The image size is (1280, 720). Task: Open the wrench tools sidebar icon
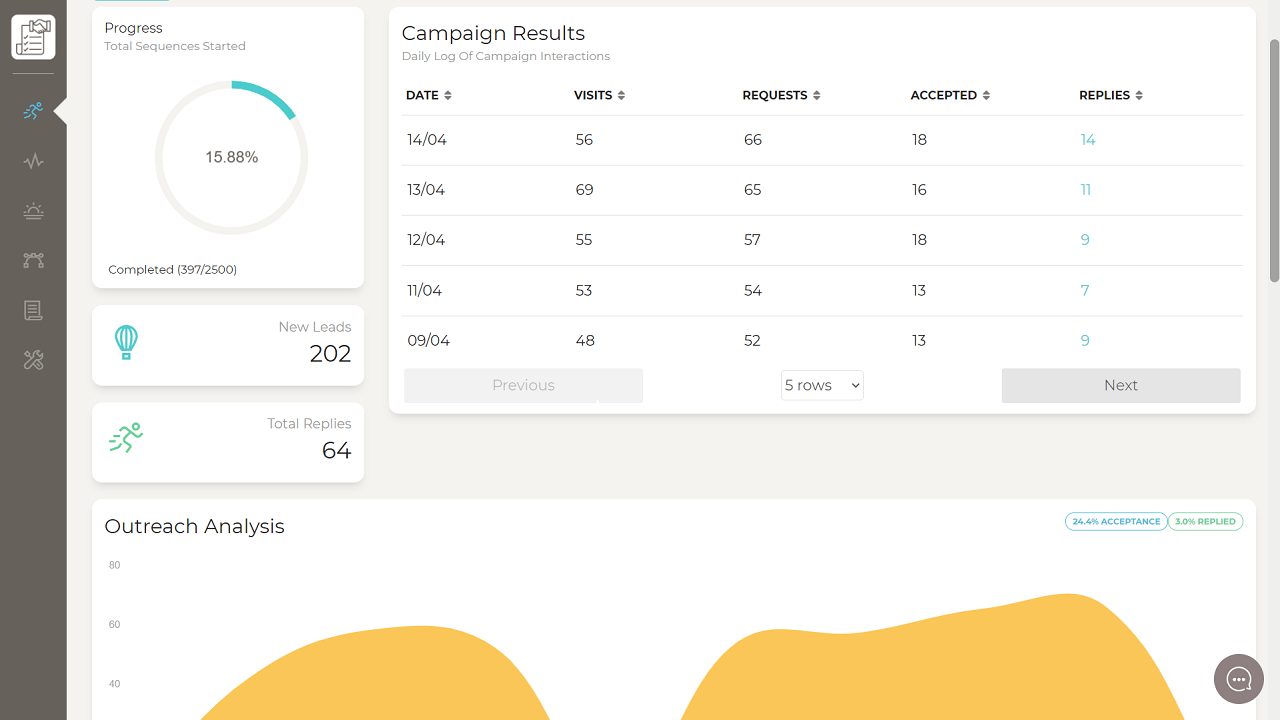33,361
